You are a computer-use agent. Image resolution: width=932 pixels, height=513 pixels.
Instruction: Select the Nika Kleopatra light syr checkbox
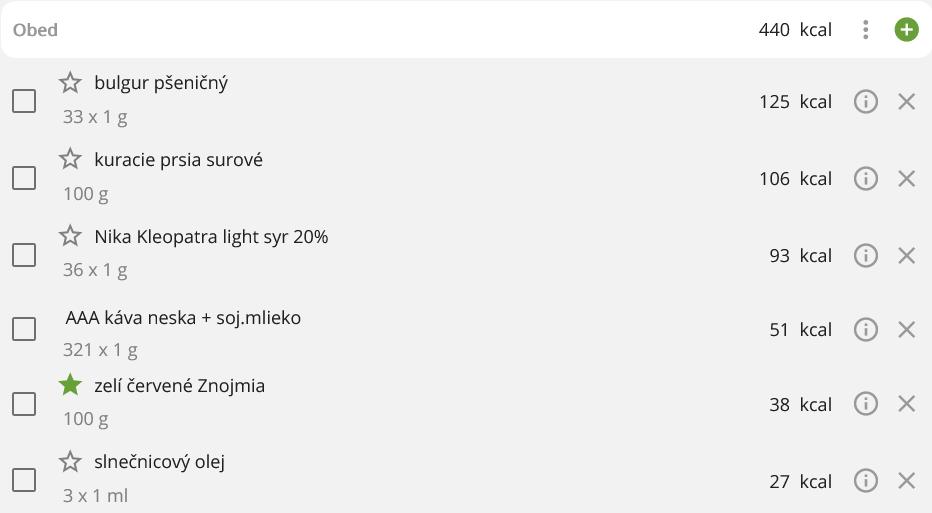(x=24, y=255)
